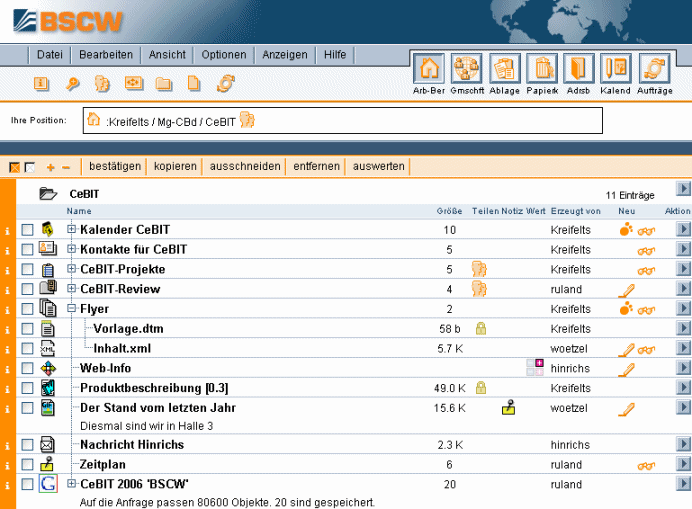Open the Ablage clipboard icon

point(505,69)
